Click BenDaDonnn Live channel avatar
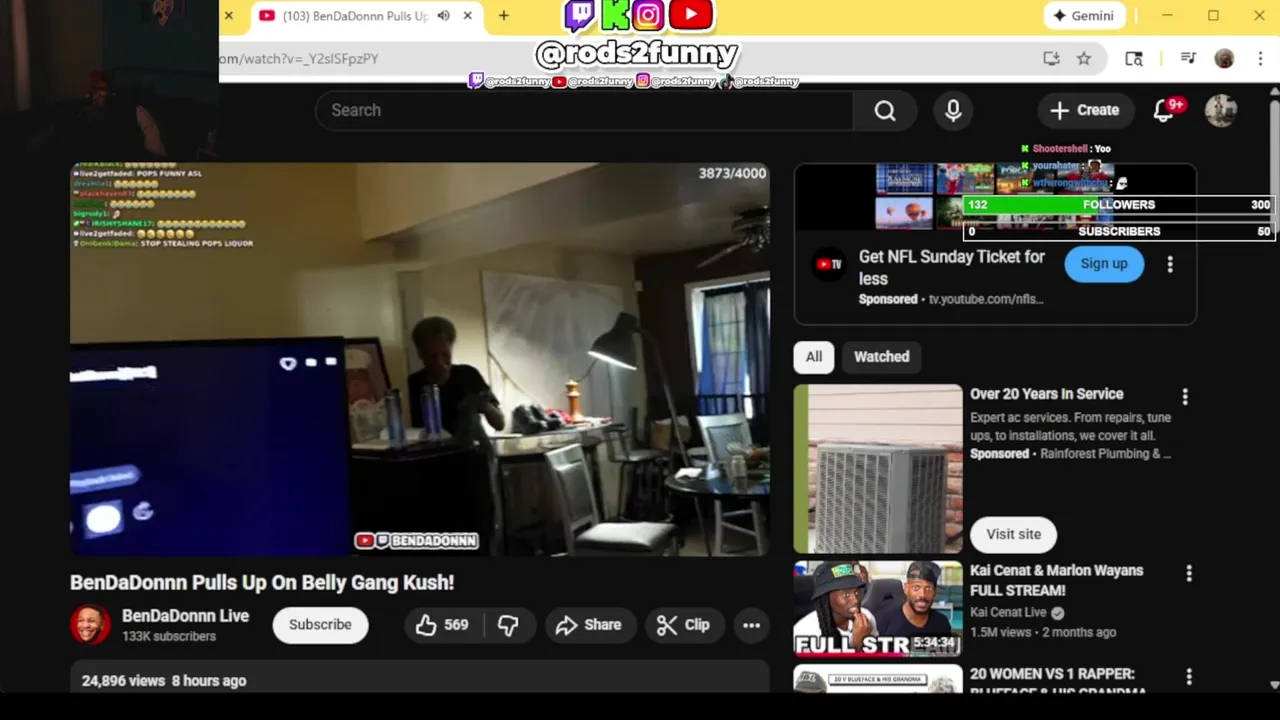The width and height of the screenshot is (1280, 720). 90,625
